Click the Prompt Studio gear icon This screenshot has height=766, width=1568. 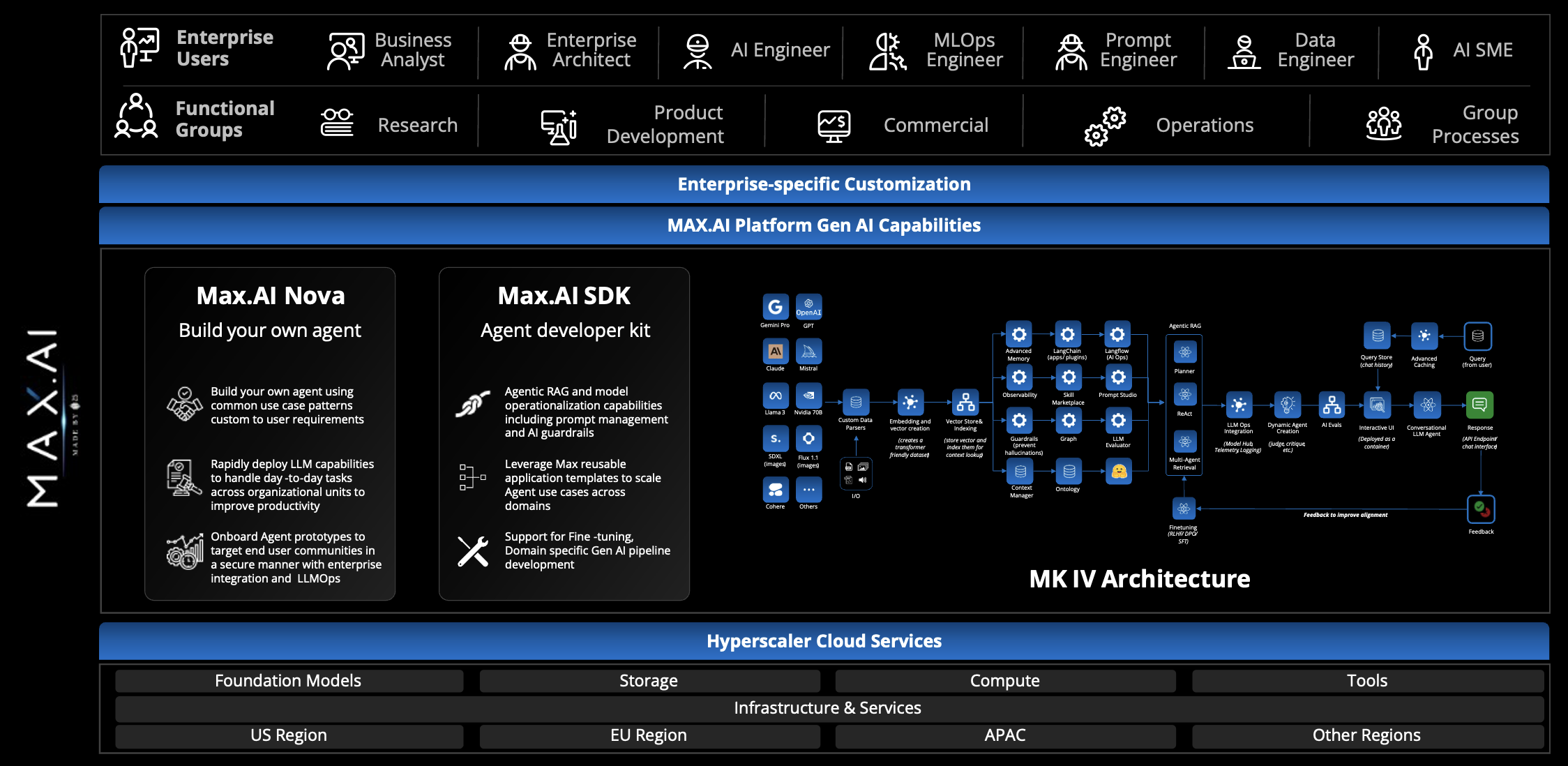(x=1117, y=377)
